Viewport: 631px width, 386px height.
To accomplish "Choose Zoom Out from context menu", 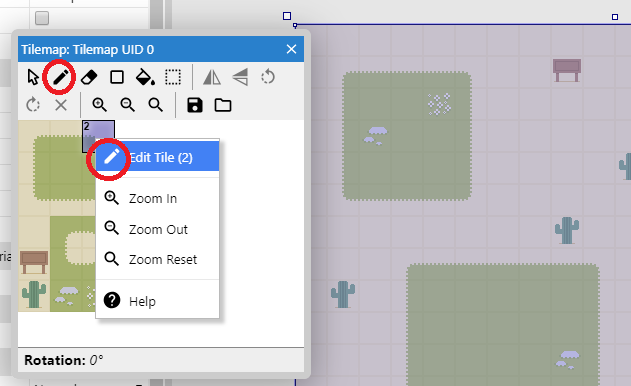I will pos(157,229).
